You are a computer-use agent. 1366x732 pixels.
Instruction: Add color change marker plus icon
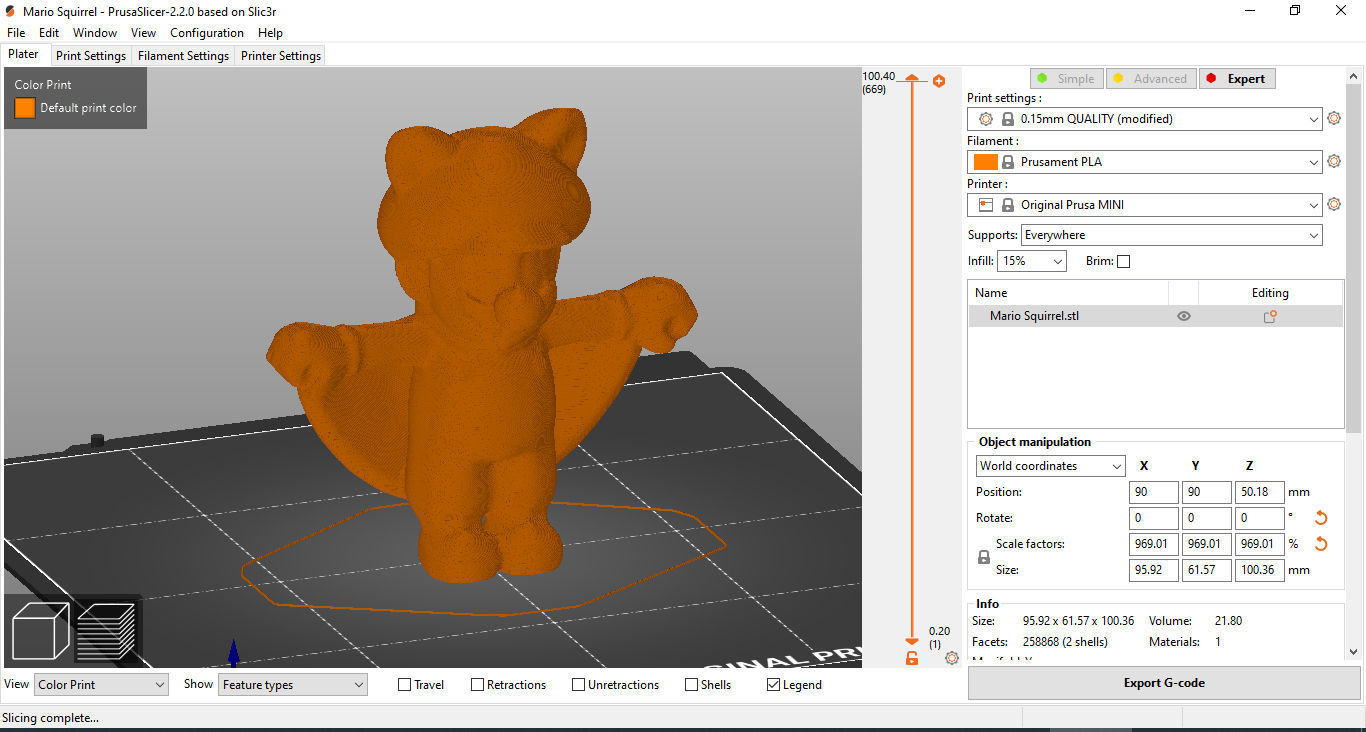(939, 81)
